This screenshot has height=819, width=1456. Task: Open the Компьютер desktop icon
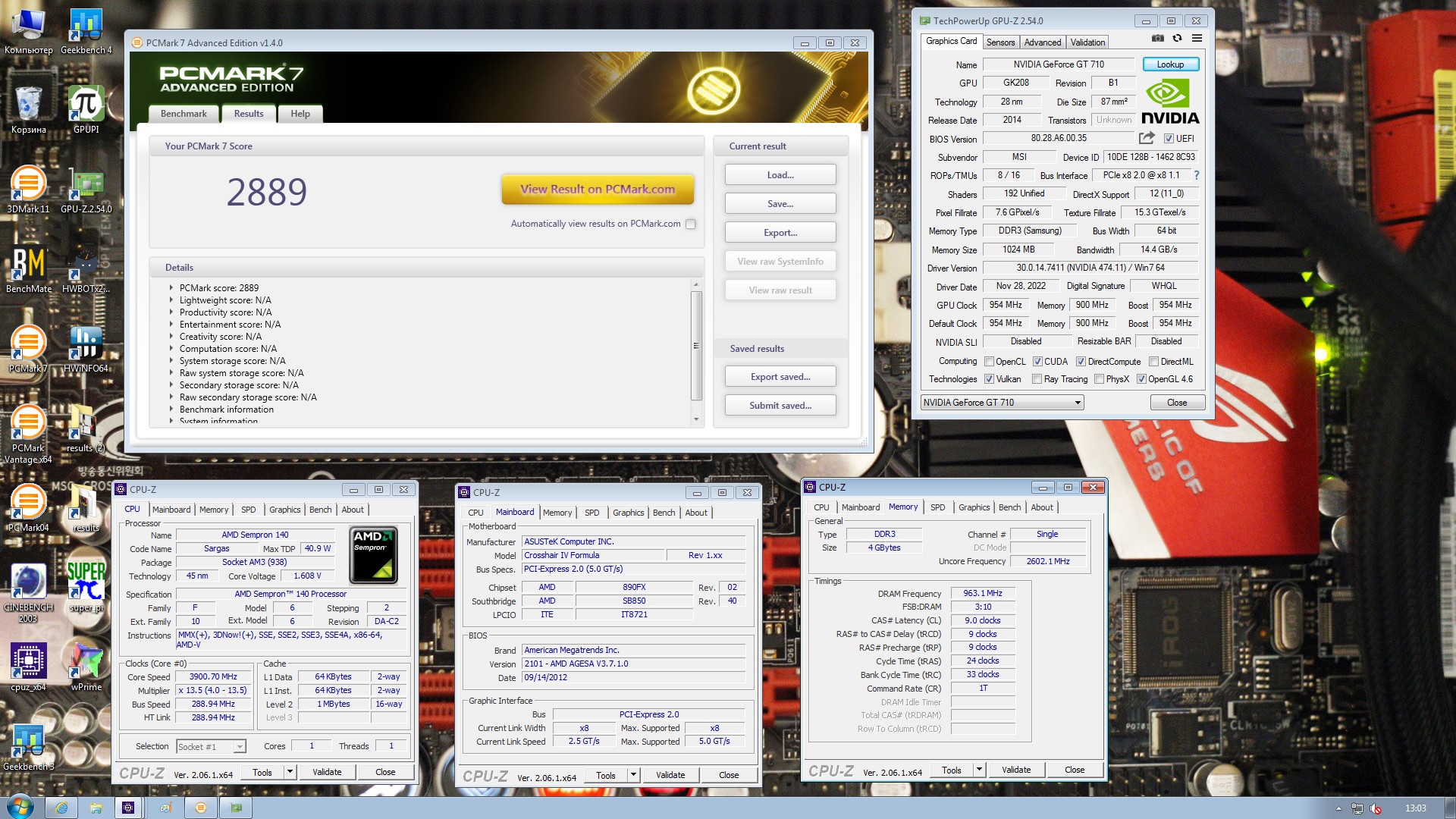point(28,30)
